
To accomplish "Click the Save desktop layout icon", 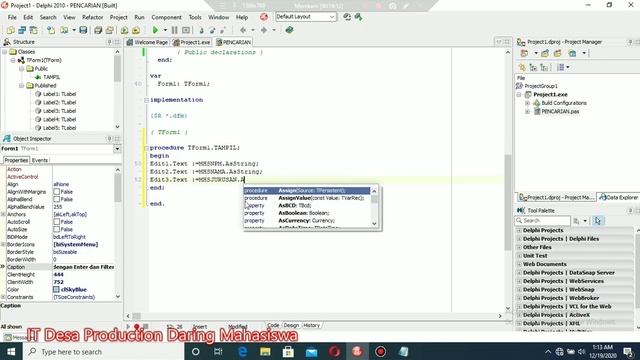I will (347, 17).
